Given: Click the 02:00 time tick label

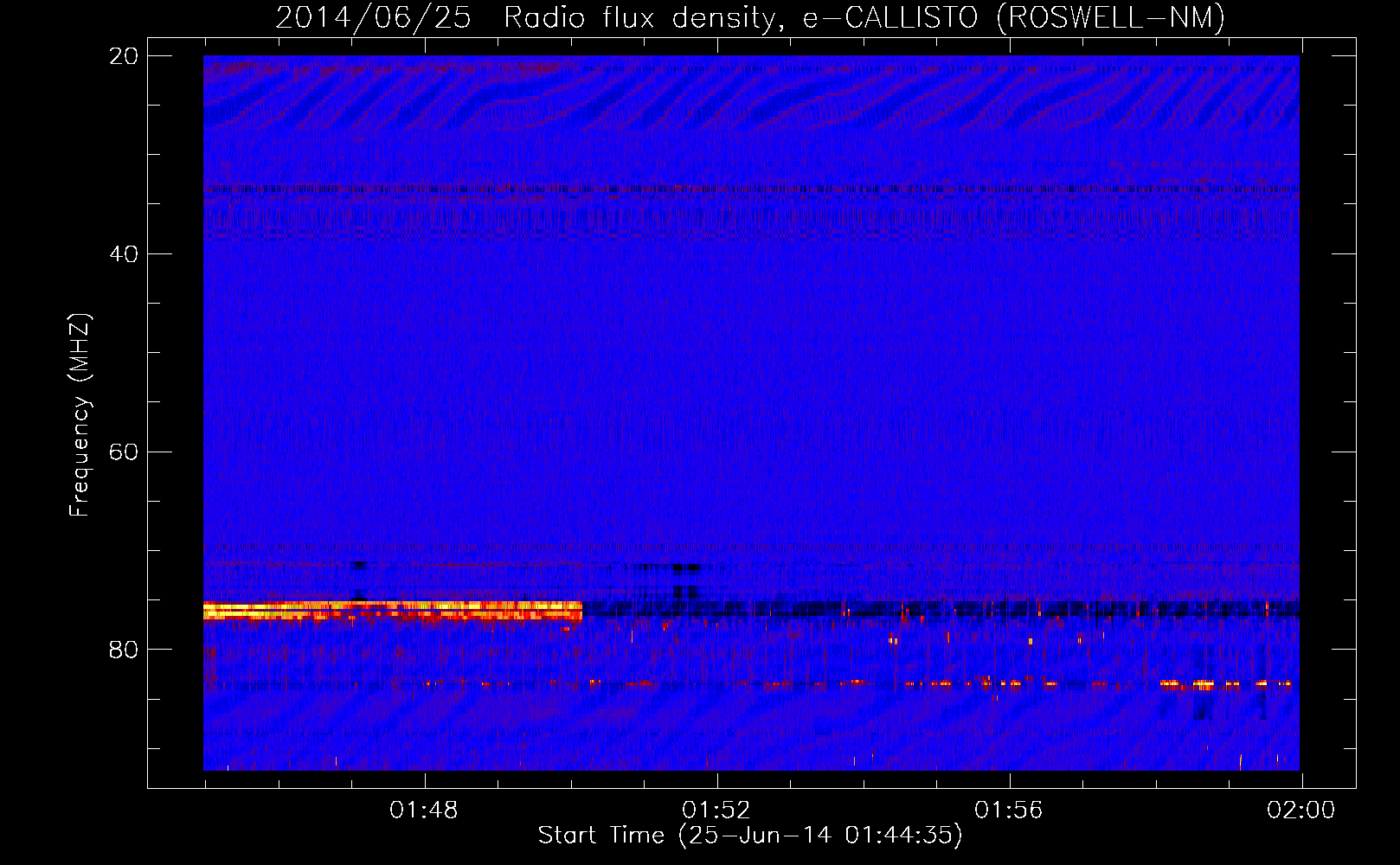Looking at the screenshot, I should (x=1301, y=811).
